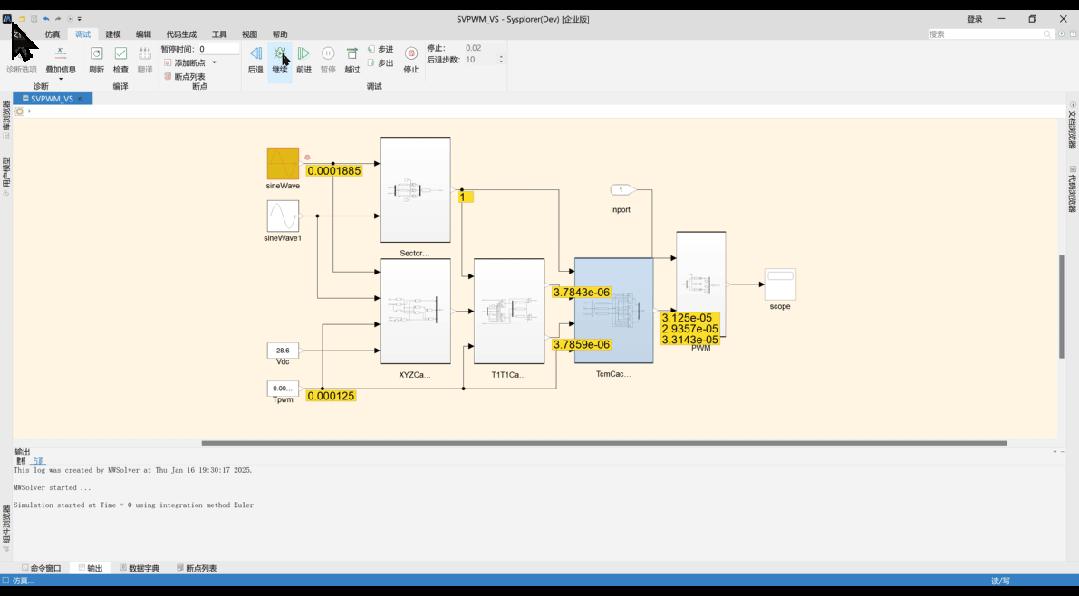The image size is (1079, 596).
Task: Click the 继续 continue debug icon
Action: 279,54
